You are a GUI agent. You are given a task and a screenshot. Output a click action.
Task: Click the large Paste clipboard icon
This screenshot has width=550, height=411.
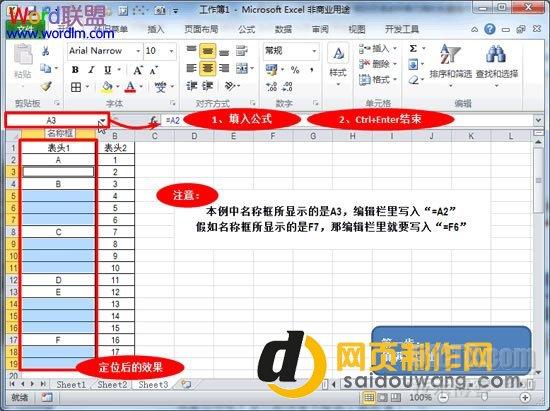(23, 54)
